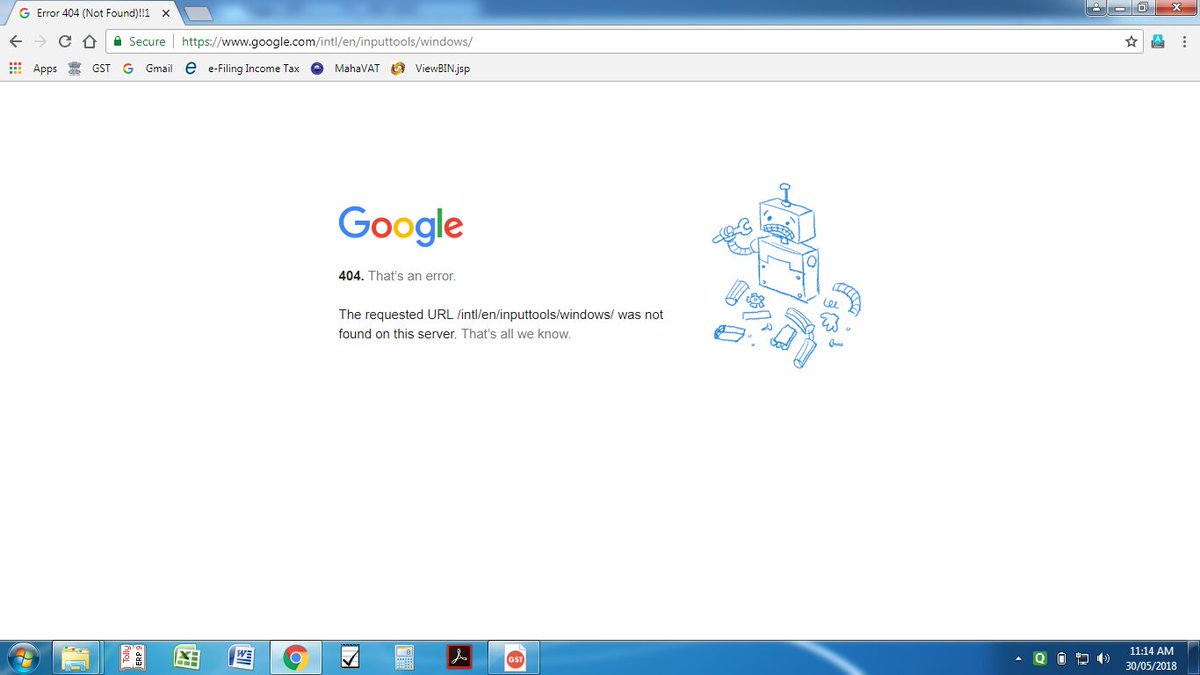The width and height of the screenshot is (1200, 675).
Task: Click the user profile button in the title bar
Action: (1097, 6)
